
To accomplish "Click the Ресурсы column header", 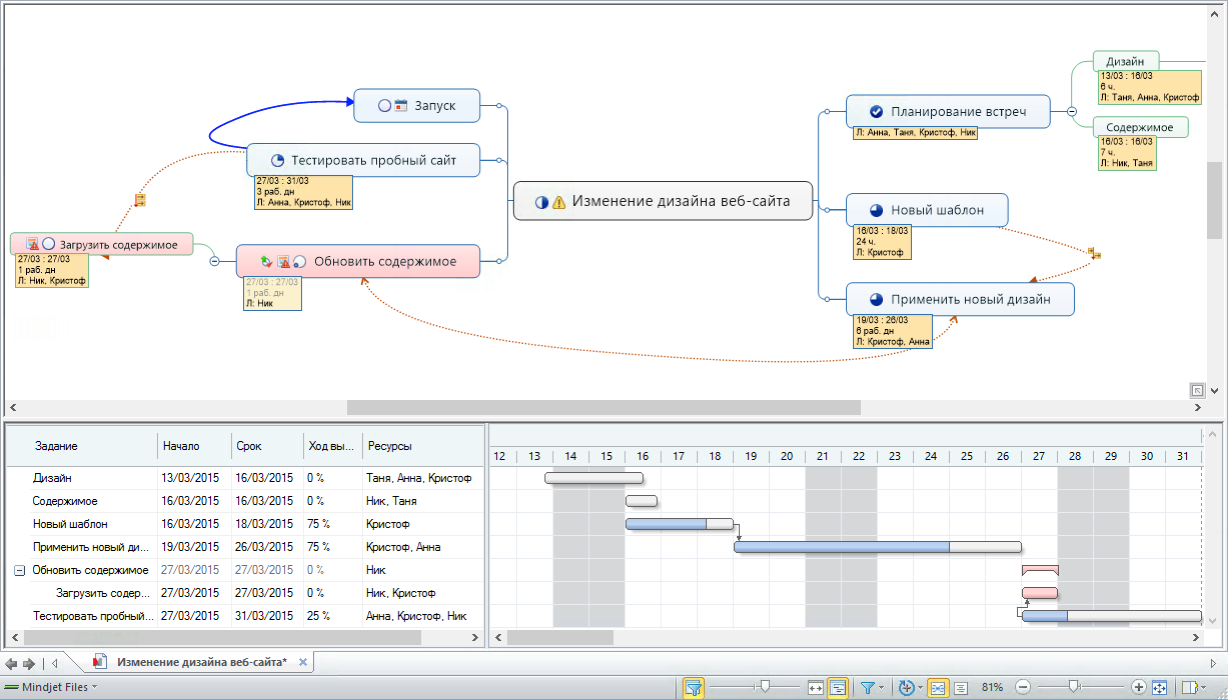I will 390,446.
